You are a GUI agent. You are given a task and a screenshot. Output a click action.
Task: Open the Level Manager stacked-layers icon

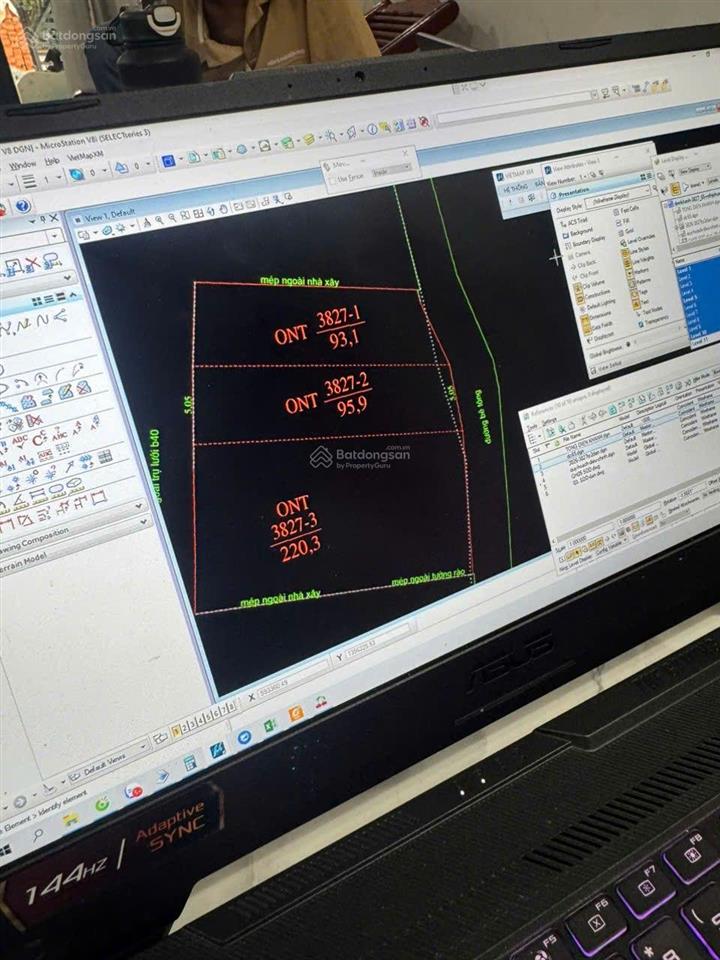pos(308,139)
